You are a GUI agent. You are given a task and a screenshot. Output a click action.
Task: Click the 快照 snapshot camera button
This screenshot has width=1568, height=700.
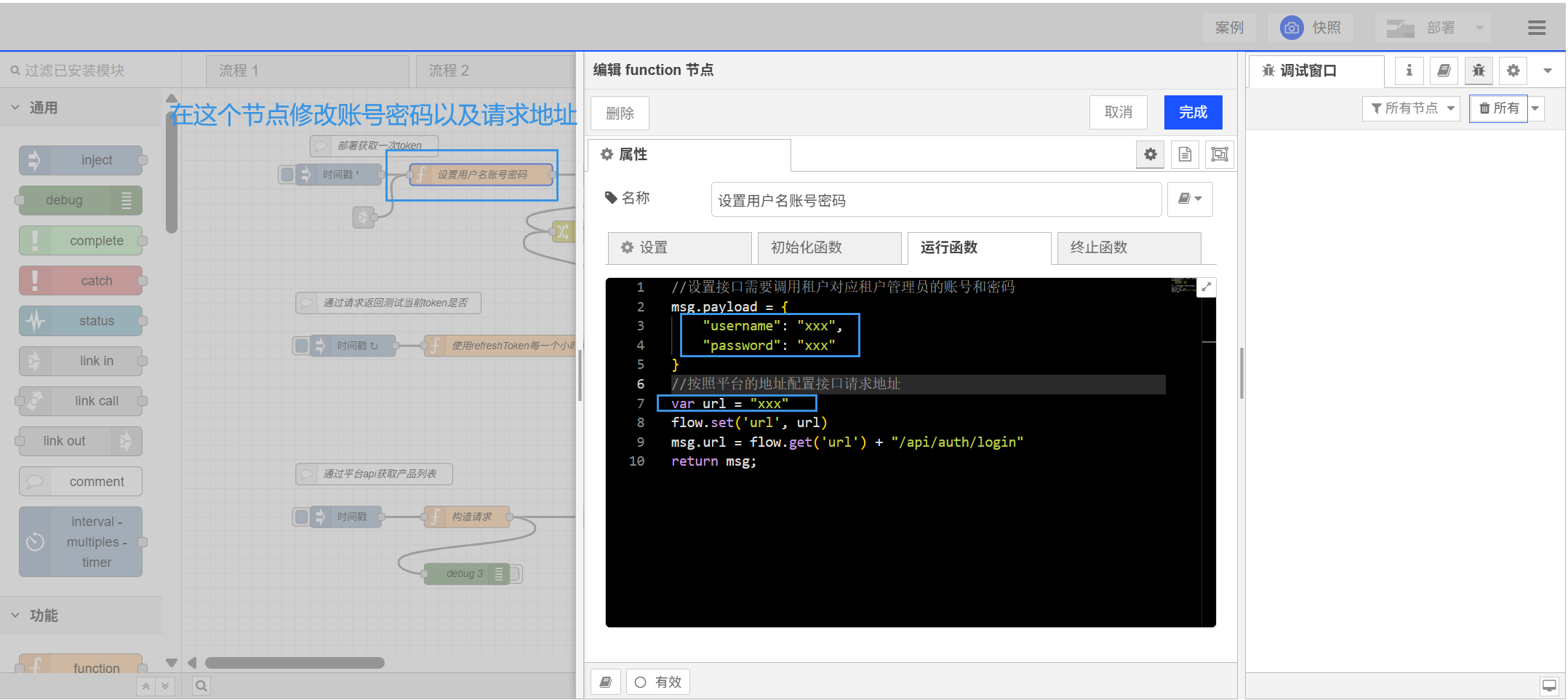(x=1311, y=28)
